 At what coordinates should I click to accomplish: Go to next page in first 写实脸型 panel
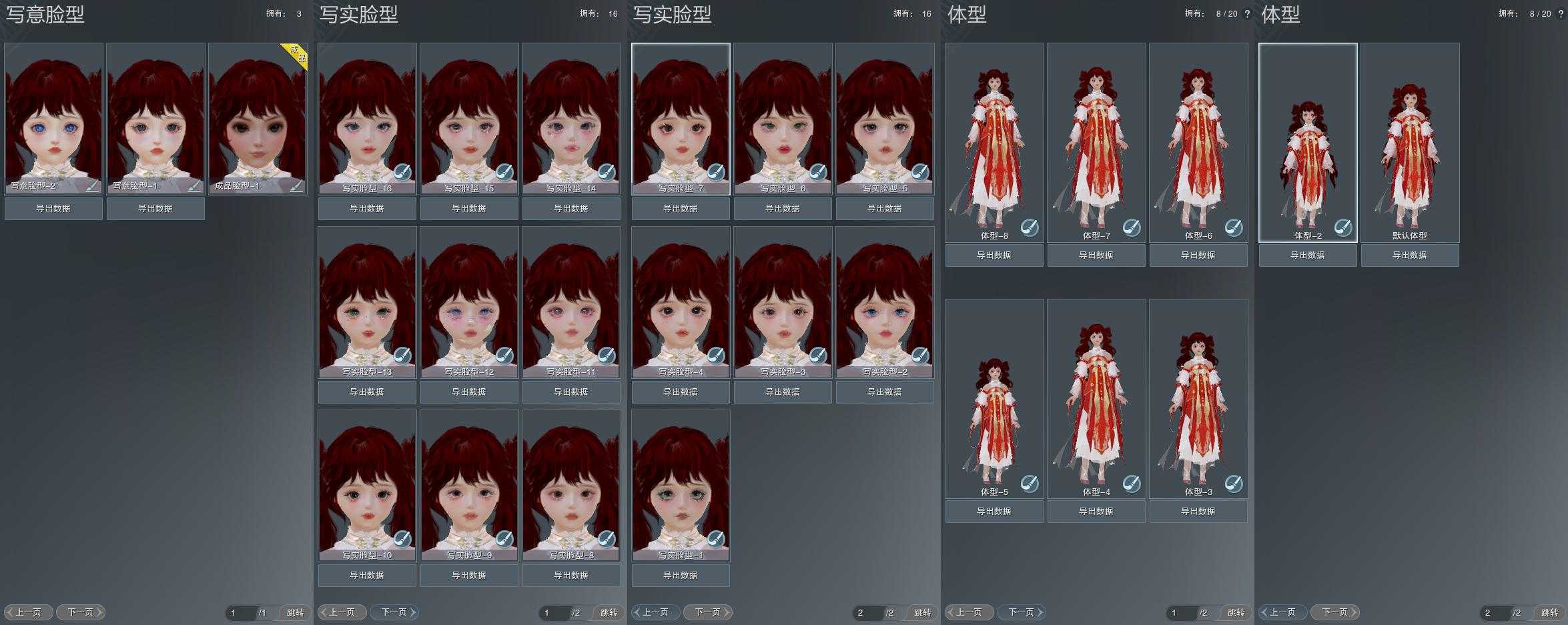399,612
